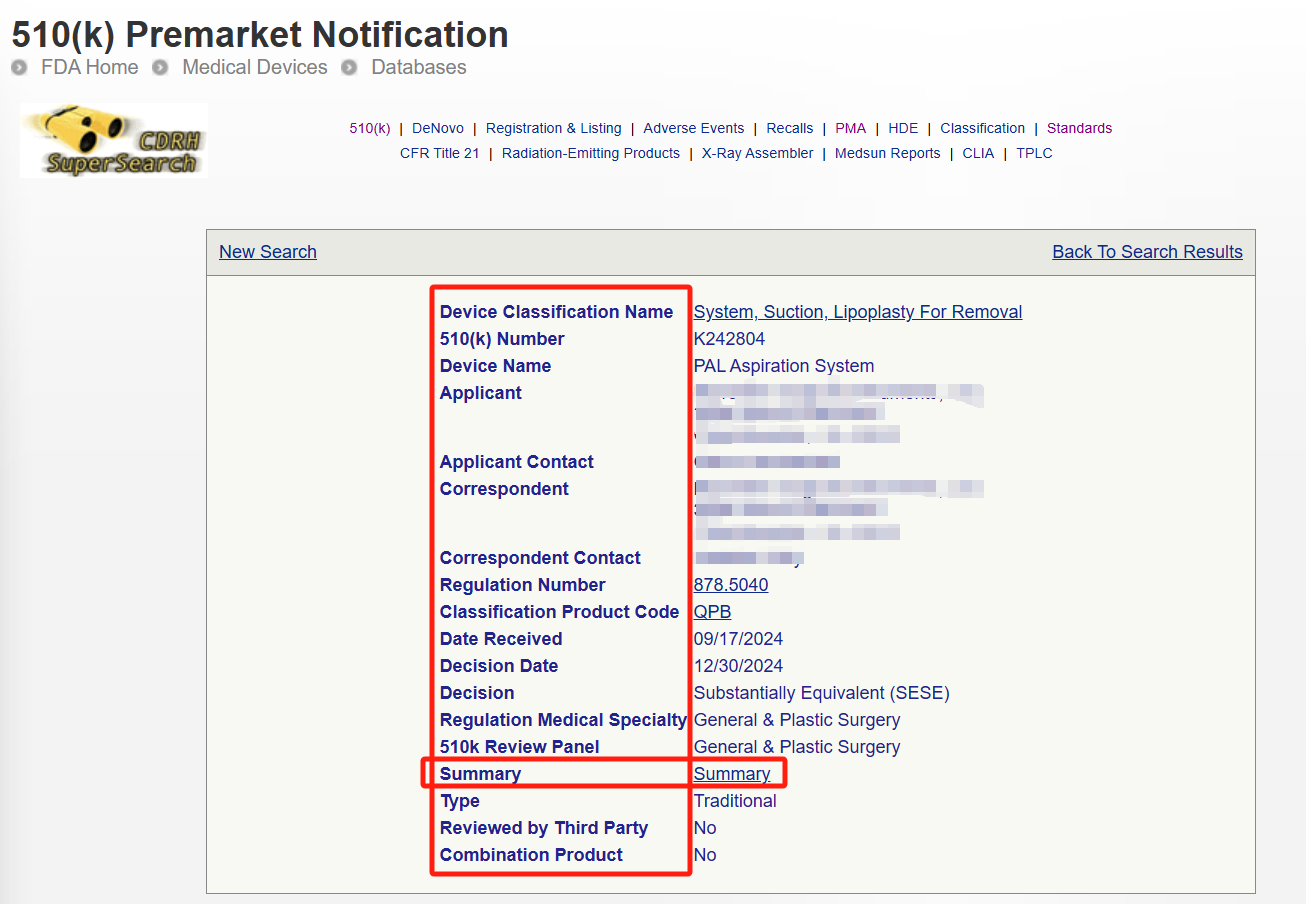The width and height of the screenshot is (1306, 904).
Task: Click the bullet icon before Databases
Action: [349, 67]
